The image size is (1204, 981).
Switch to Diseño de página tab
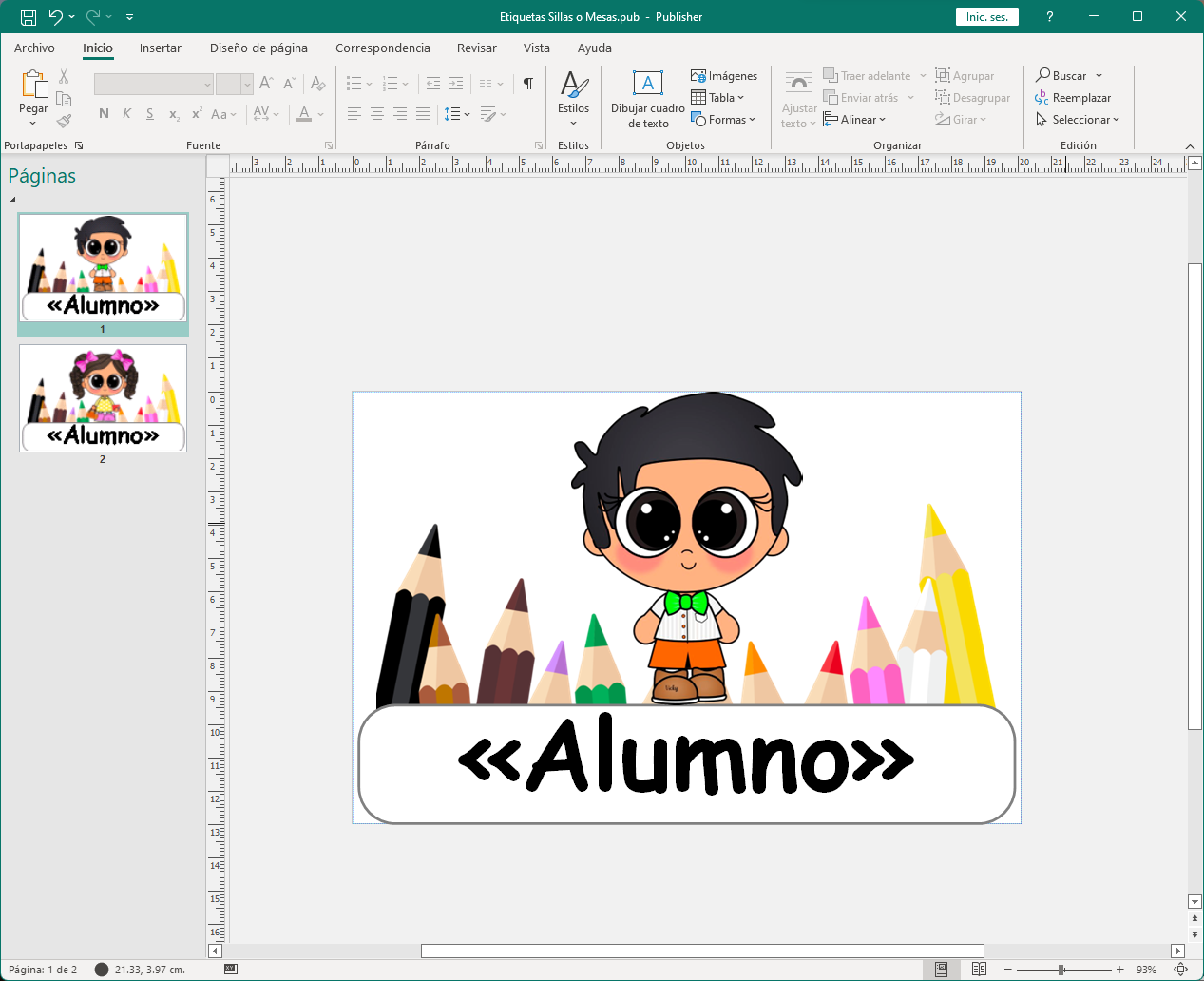coord(258,48)
